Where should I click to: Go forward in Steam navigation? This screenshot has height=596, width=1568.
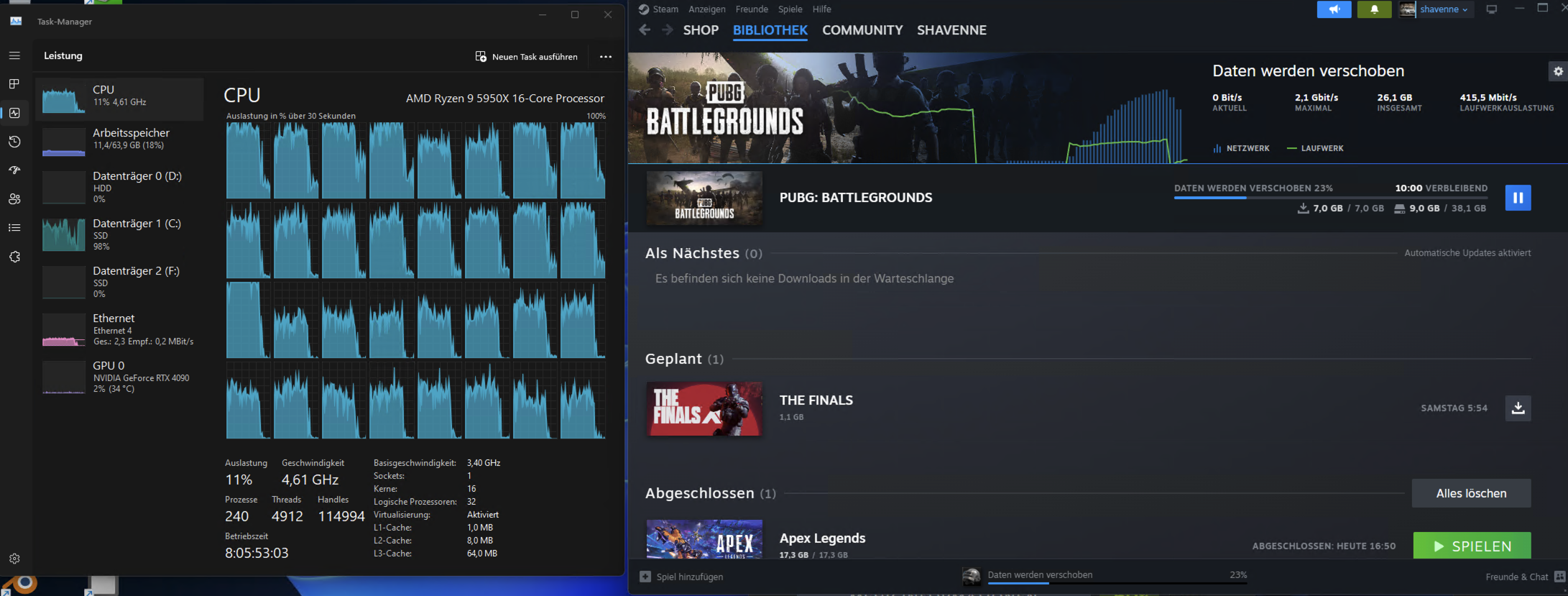tap(668, 30)
